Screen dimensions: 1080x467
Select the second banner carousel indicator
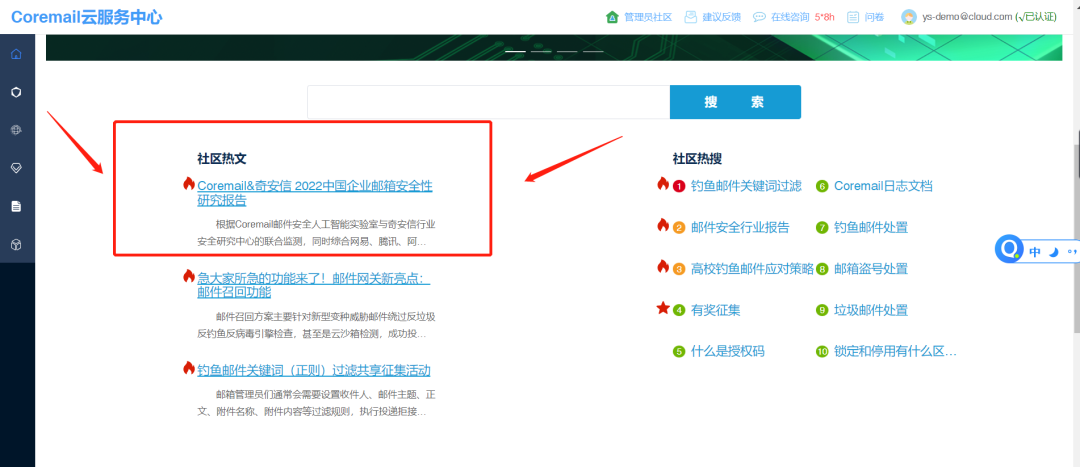[x=541, y=52]
